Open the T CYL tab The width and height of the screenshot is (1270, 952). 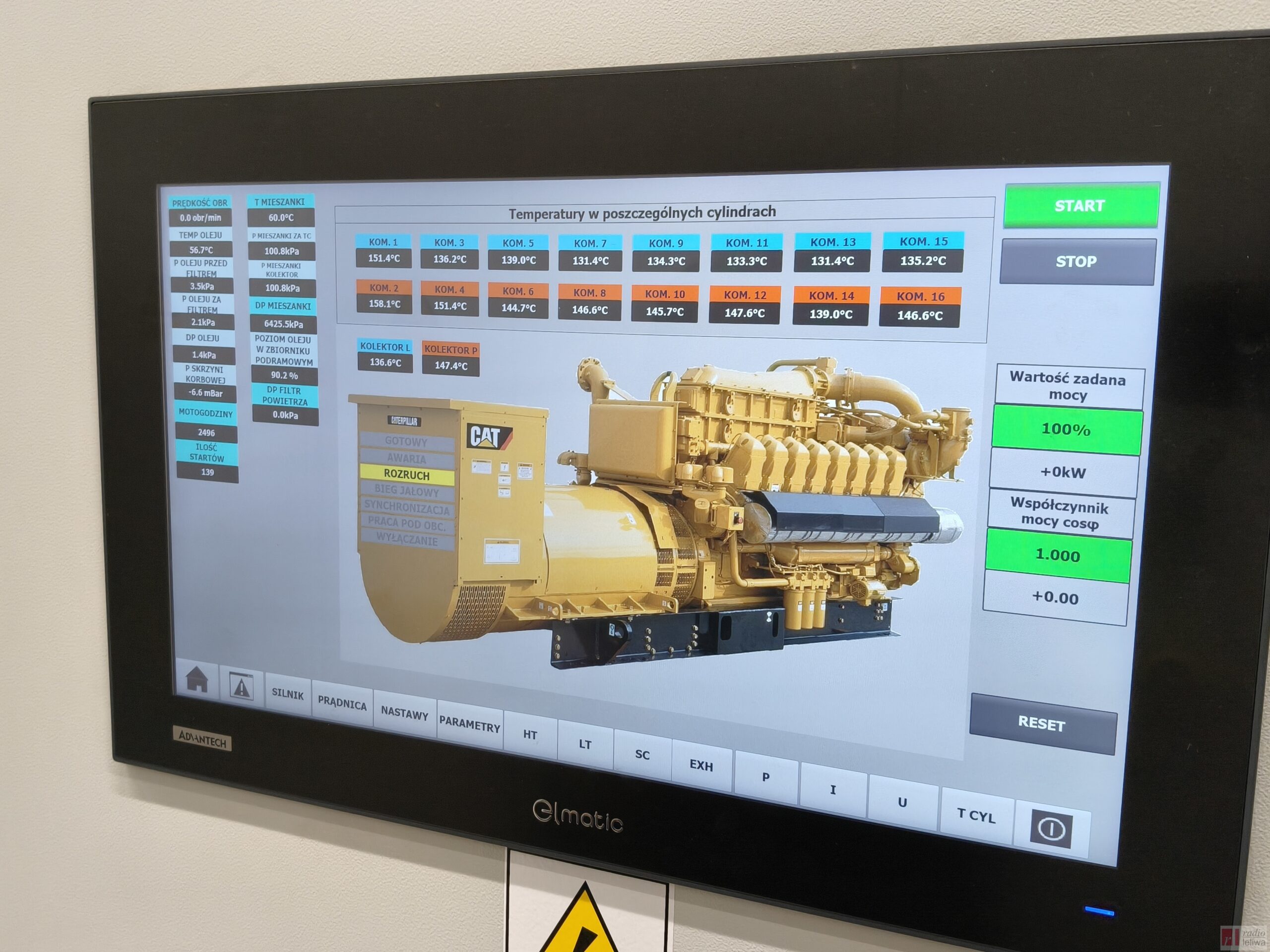point(975,816)
